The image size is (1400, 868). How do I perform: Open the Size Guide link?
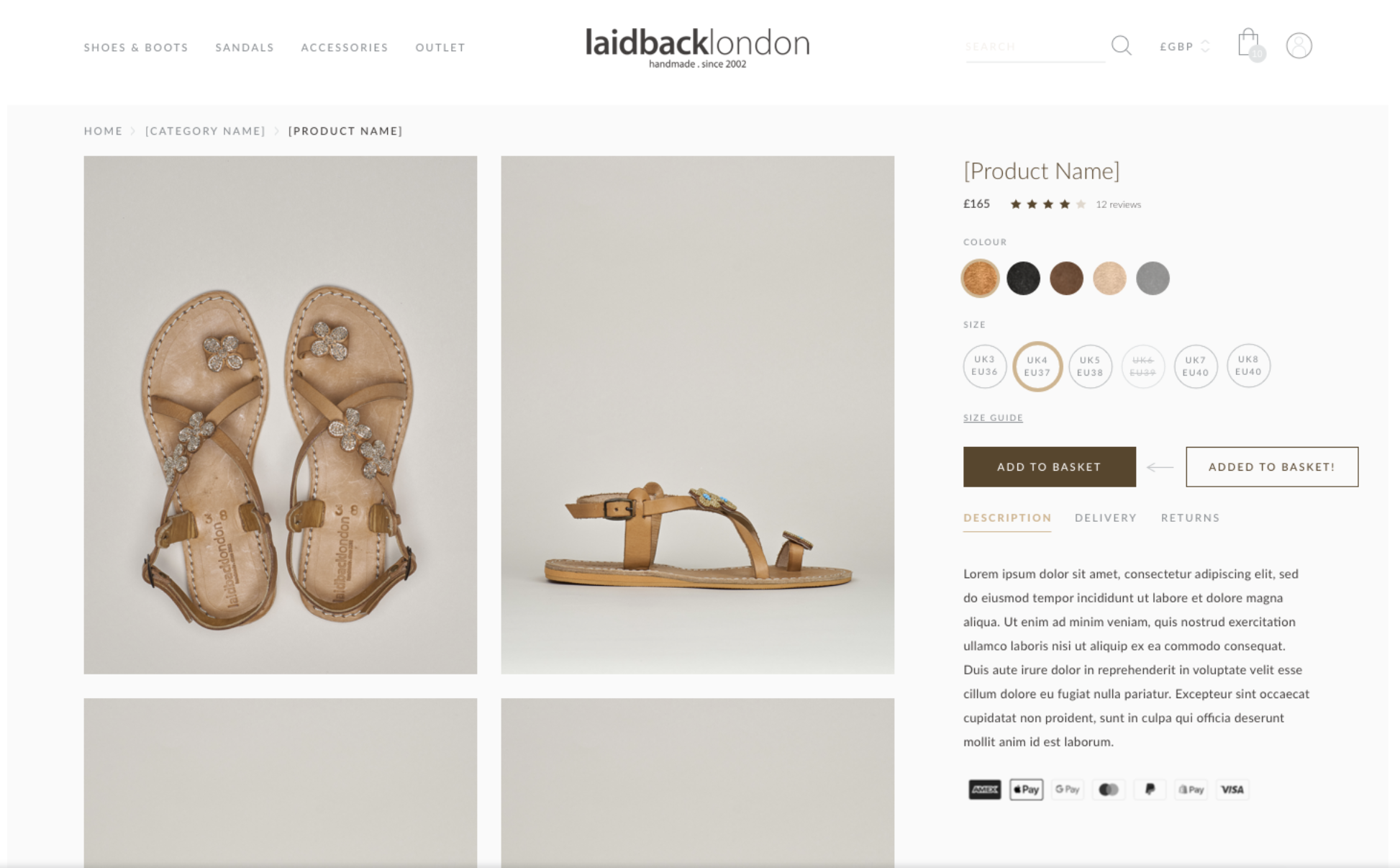[x=993, y=417]
